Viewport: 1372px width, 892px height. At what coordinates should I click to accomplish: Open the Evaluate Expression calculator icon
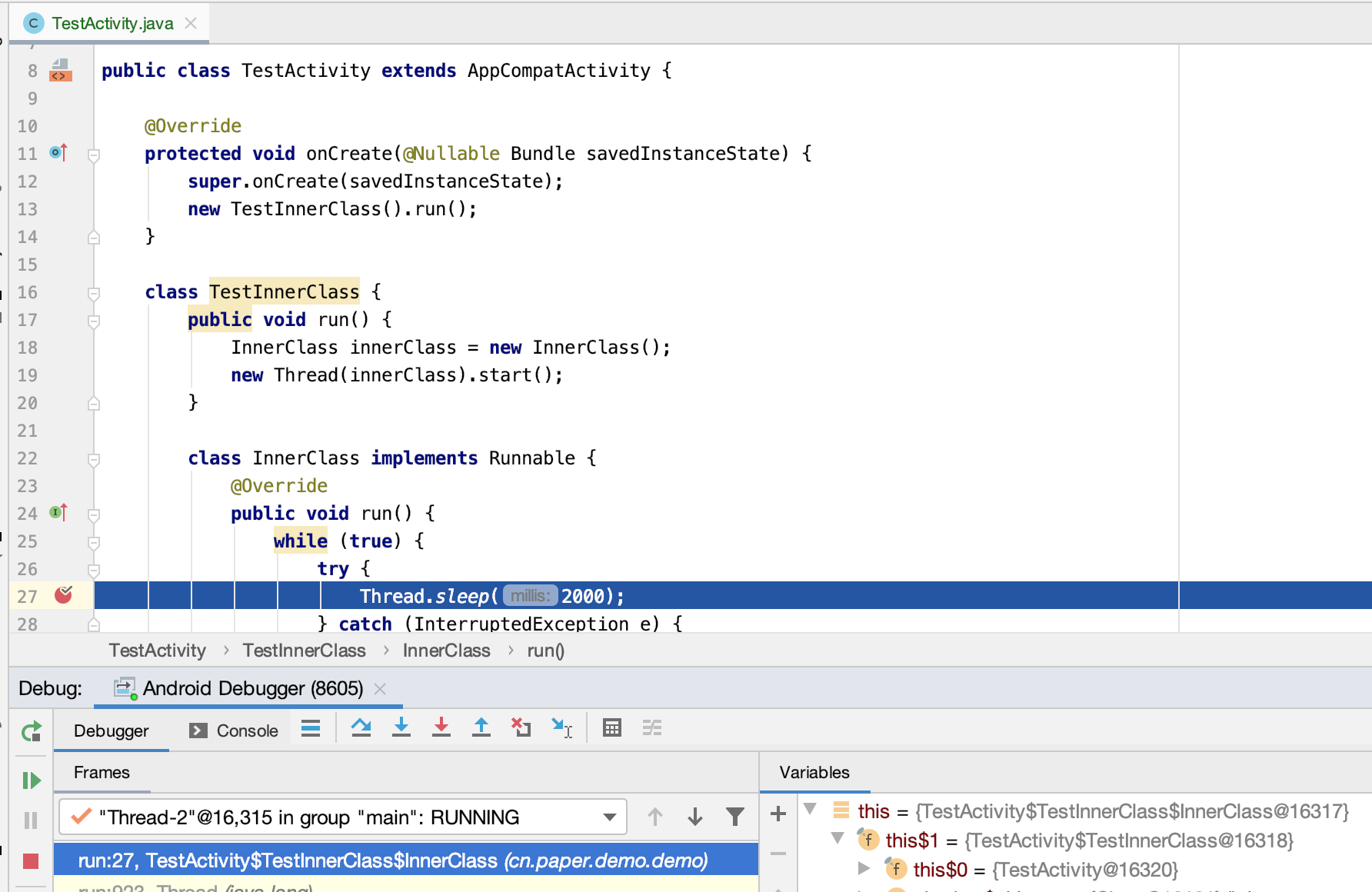(612, 727)
